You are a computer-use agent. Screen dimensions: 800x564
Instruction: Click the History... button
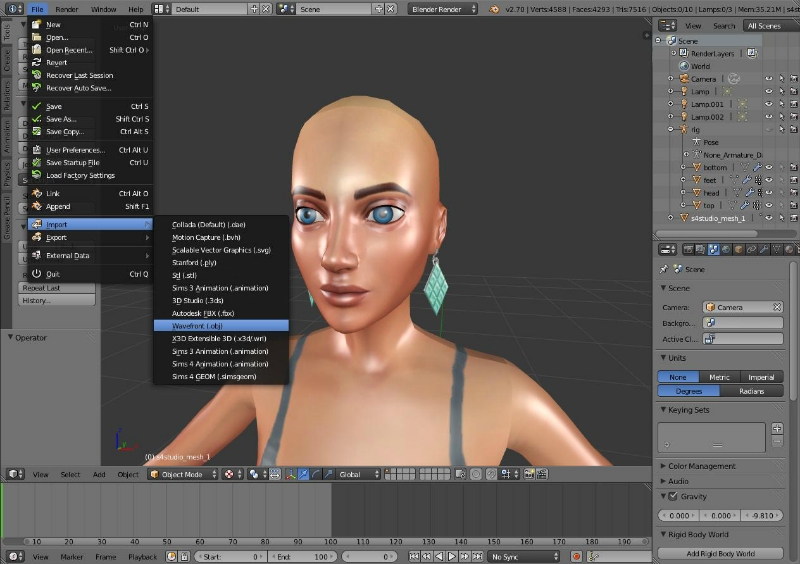(57, 300)
